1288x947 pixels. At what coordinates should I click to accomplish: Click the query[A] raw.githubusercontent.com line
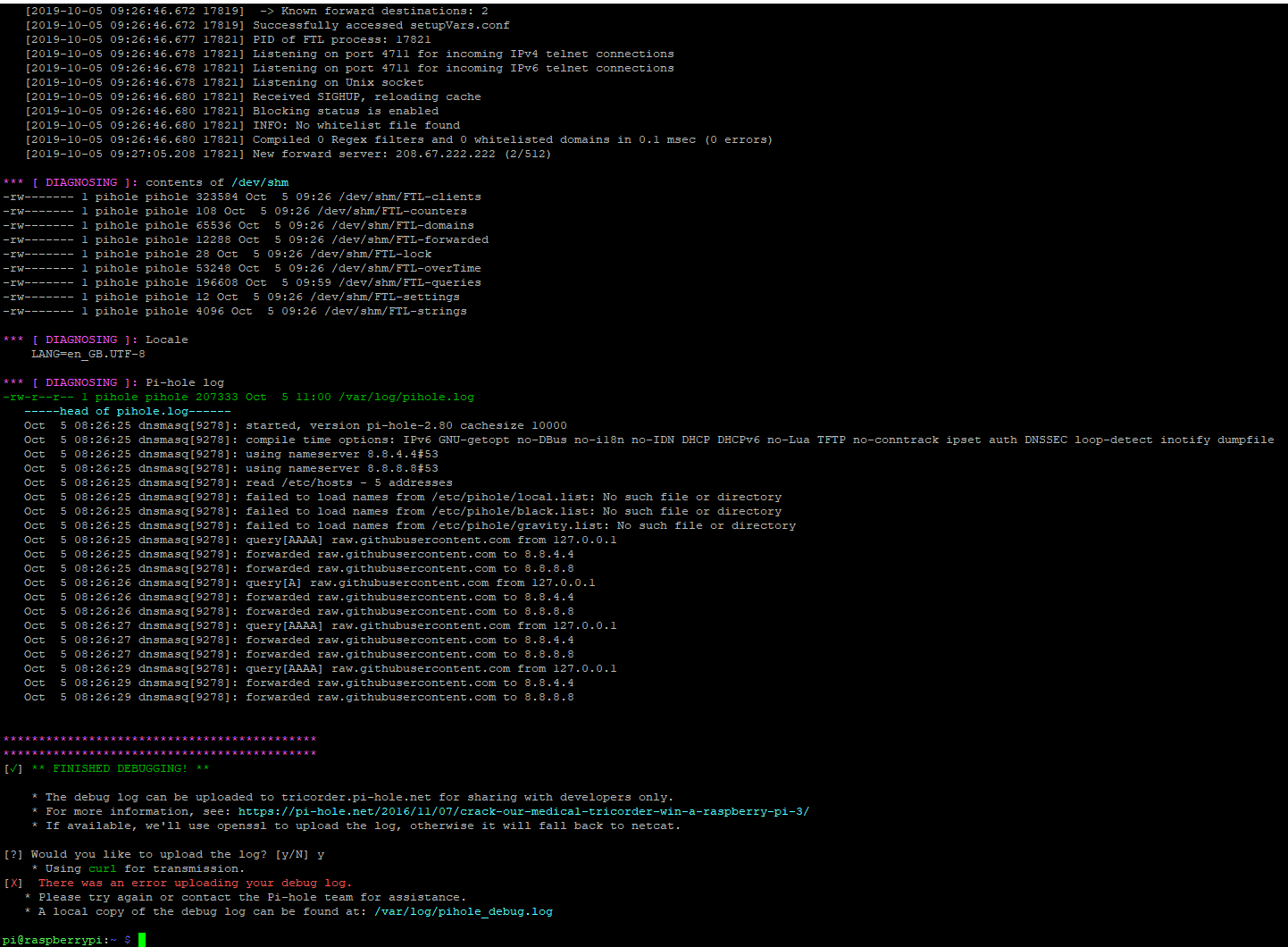(310, 582)
